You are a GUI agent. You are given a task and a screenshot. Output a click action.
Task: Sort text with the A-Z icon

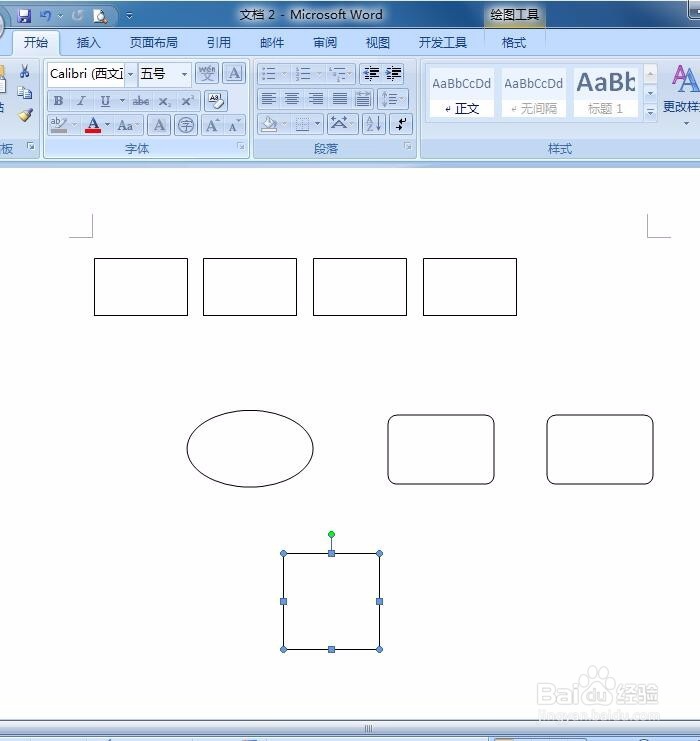(373, 124)
